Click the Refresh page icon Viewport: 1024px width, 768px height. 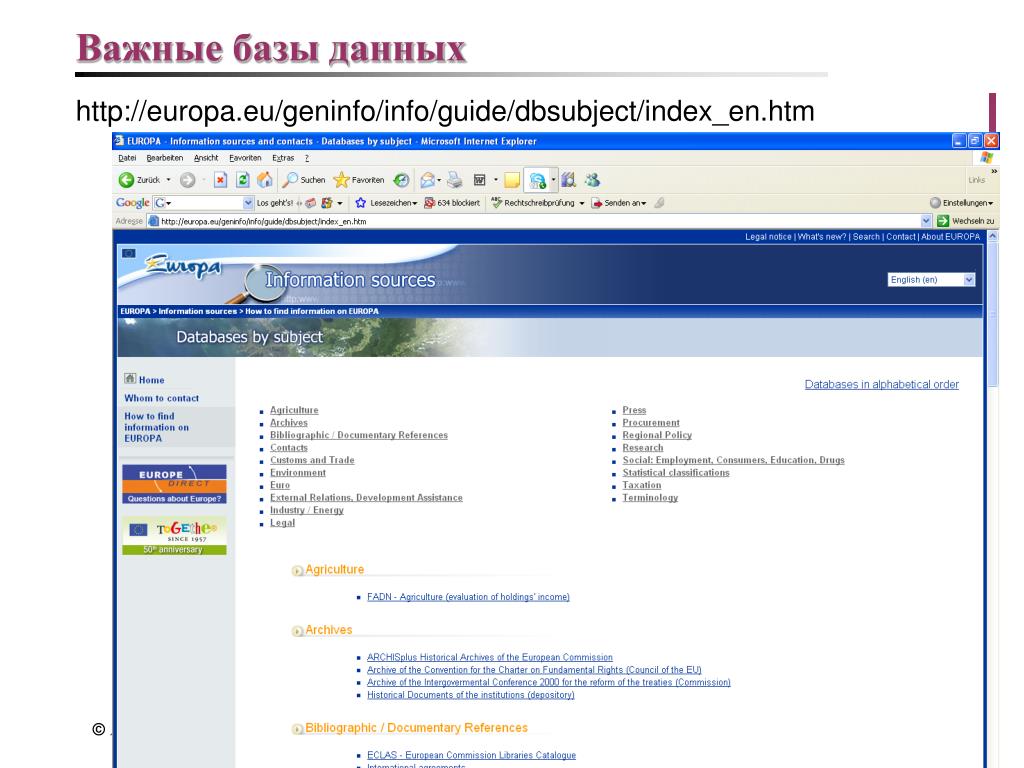[243, 180]
